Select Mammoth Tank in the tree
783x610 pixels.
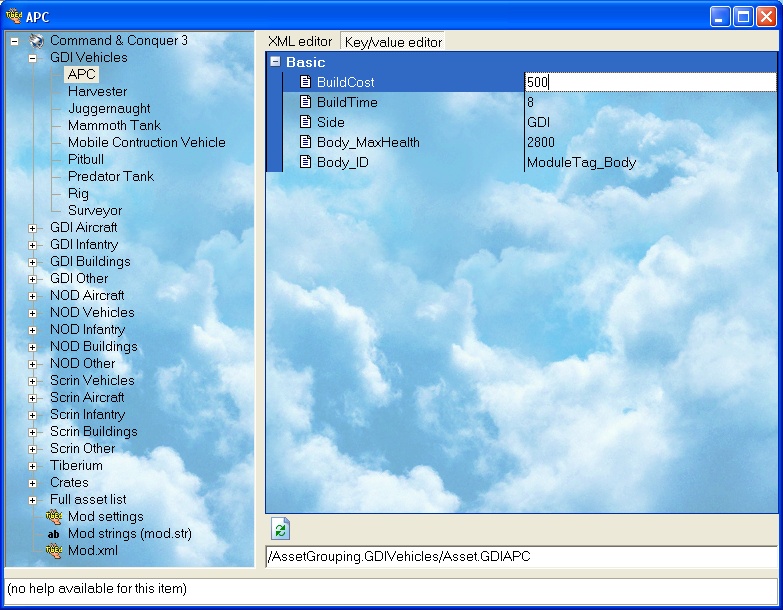click(114, 125)
